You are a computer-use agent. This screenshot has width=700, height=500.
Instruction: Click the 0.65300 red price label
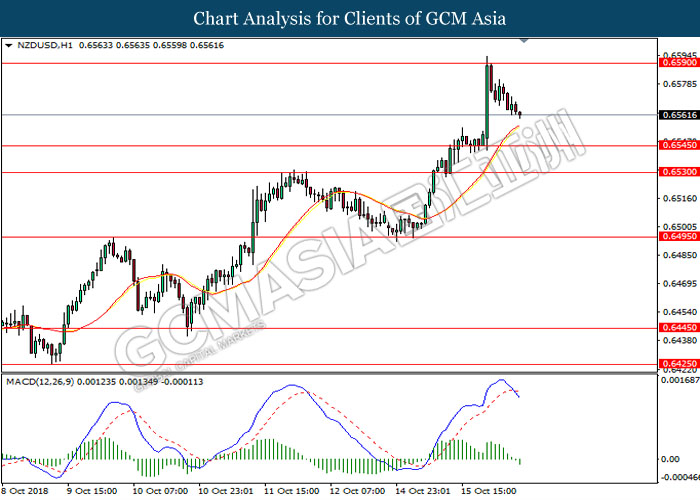[679, 172]
